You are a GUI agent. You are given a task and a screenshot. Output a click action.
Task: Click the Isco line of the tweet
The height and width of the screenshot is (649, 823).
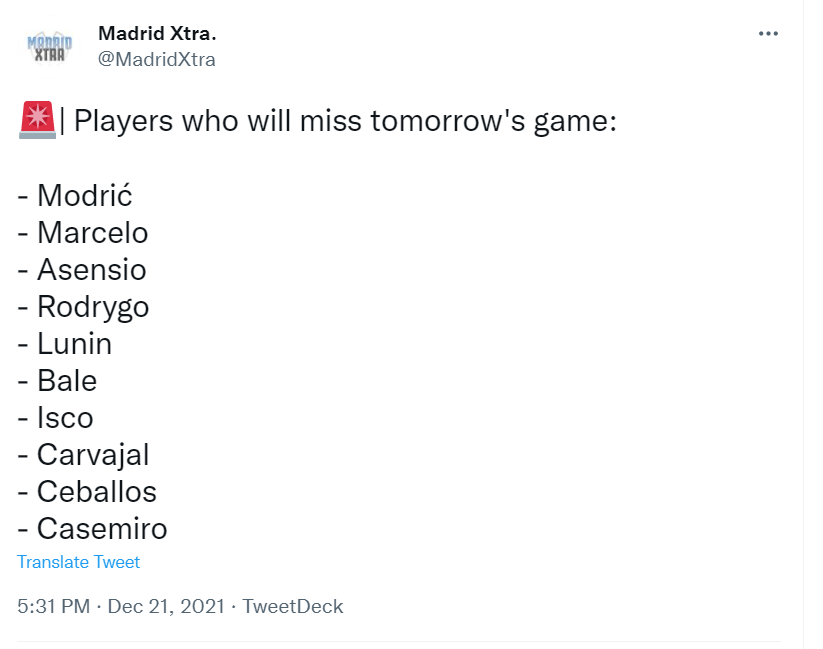tap(65, 418)
